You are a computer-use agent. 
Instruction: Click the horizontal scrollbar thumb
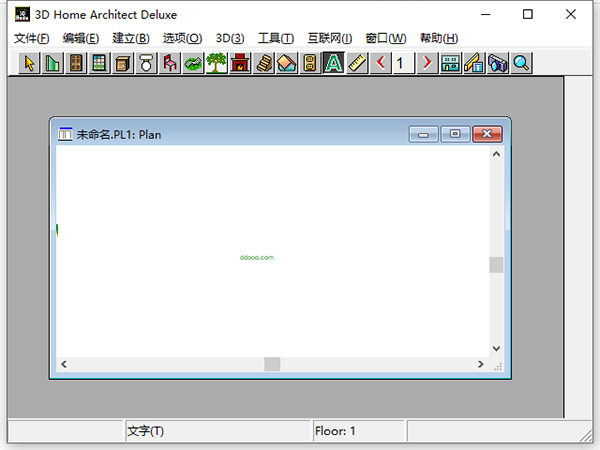272,364
